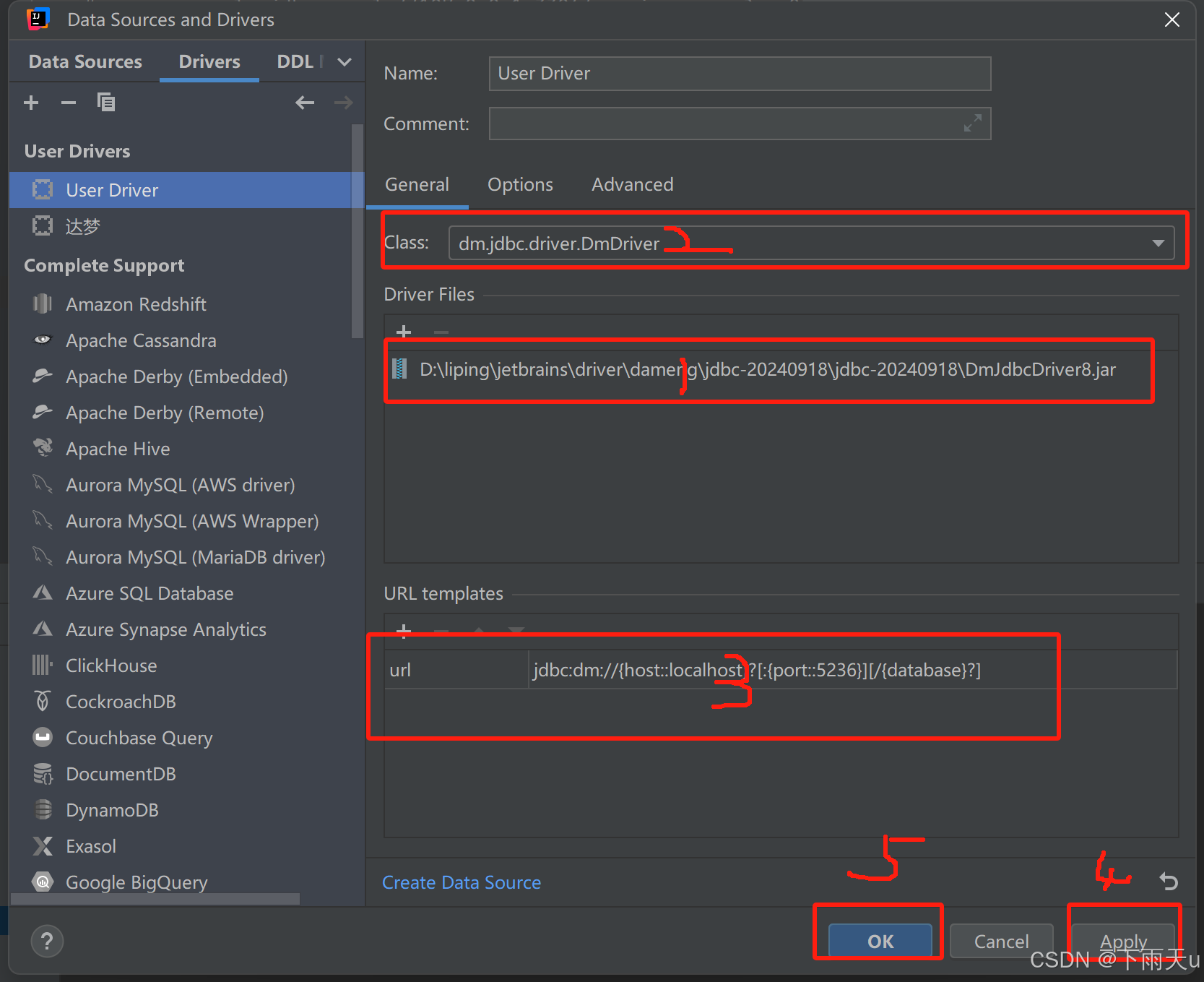
Task: Select Aurora MySQL (AWS driver)
Action: coord(181,484)
